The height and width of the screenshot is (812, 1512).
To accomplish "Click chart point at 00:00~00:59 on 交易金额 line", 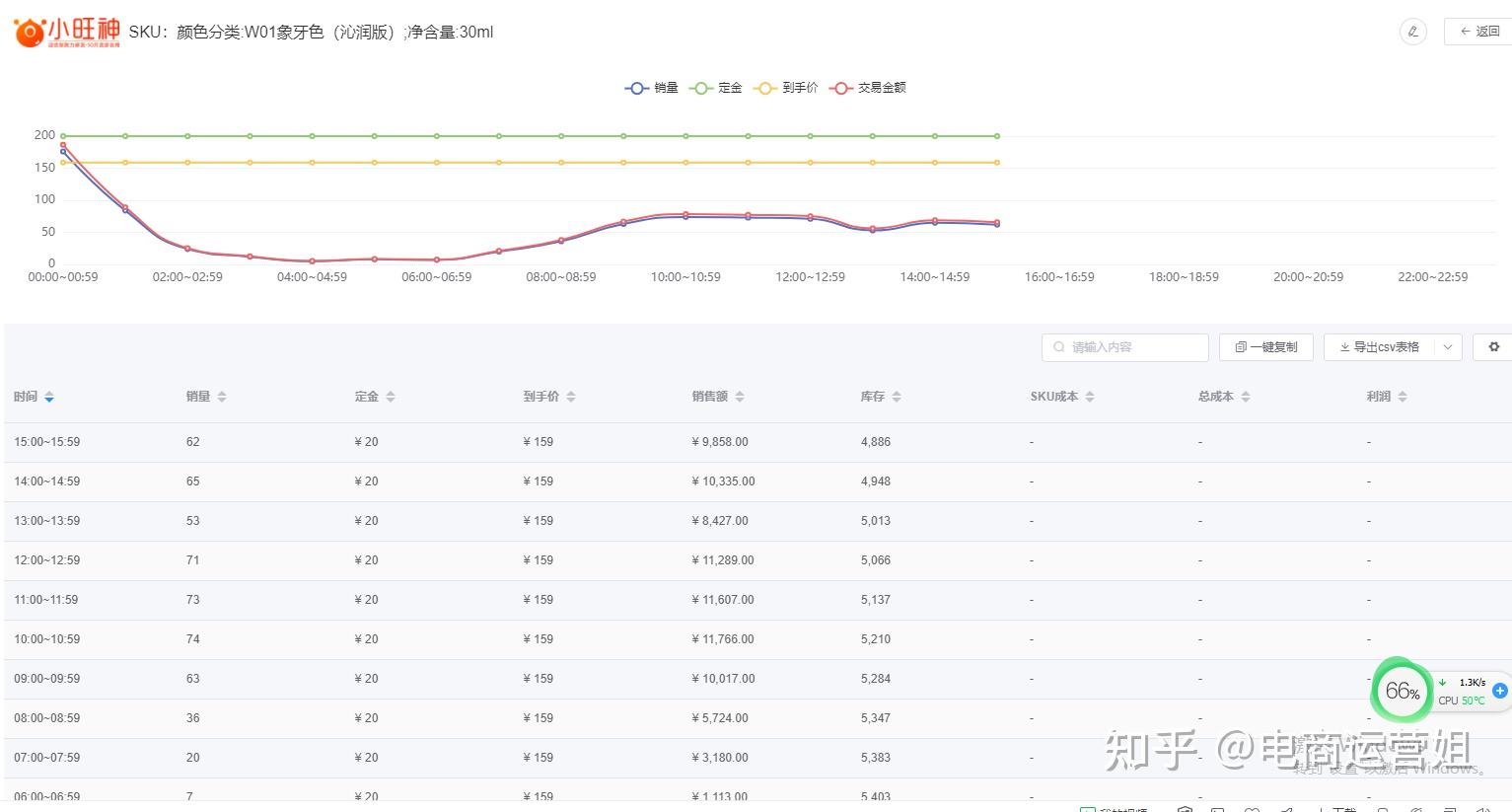I will [x=63, y=145].
